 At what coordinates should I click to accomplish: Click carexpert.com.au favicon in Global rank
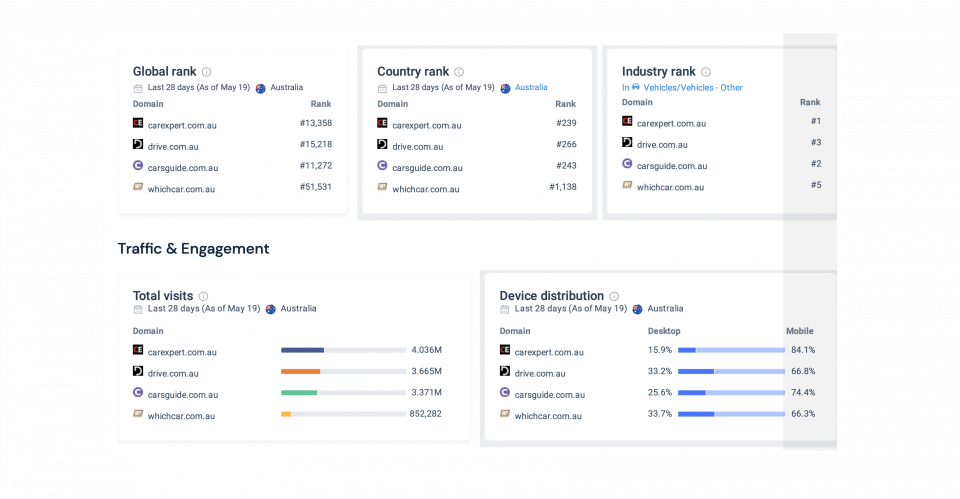coord(138,124)
